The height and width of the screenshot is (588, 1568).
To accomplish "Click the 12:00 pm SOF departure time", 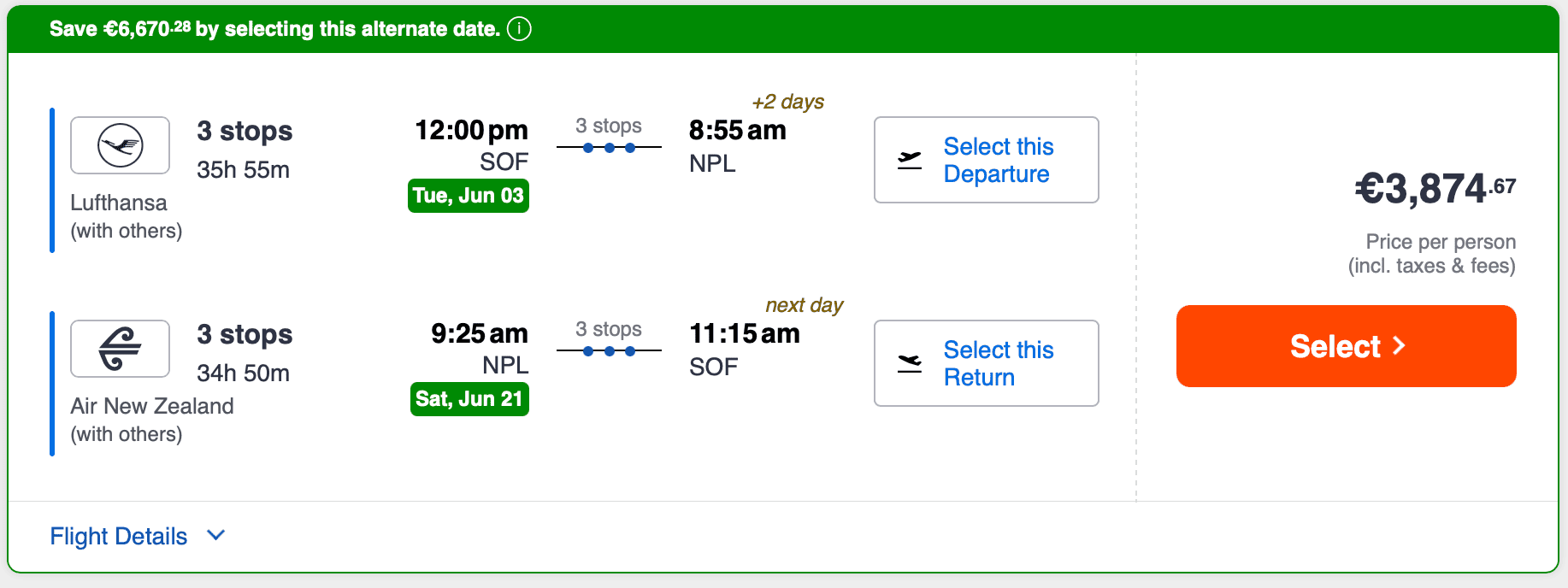I will [471, 131].
